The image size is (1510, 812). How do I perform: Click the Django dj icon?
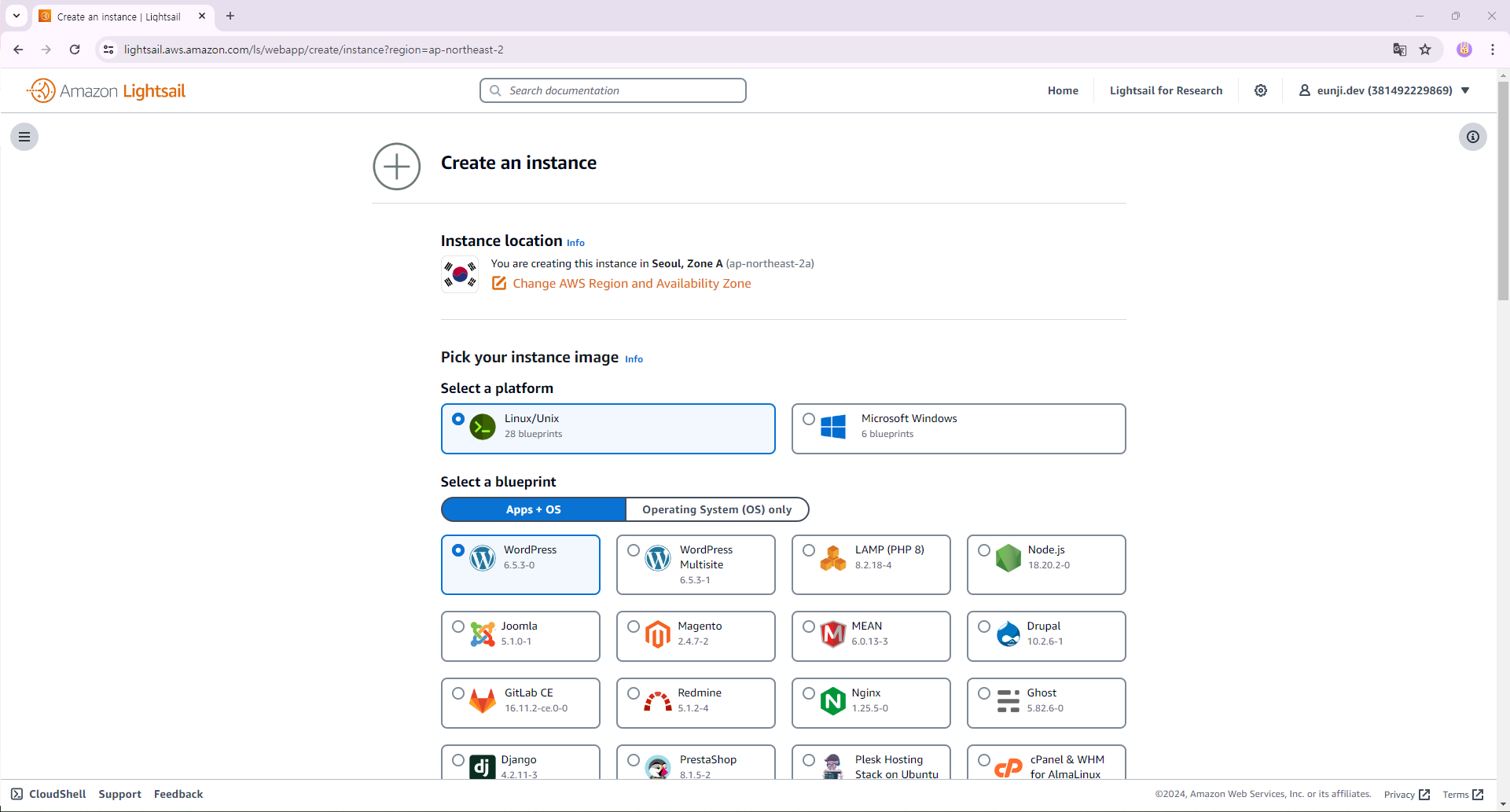483,766
